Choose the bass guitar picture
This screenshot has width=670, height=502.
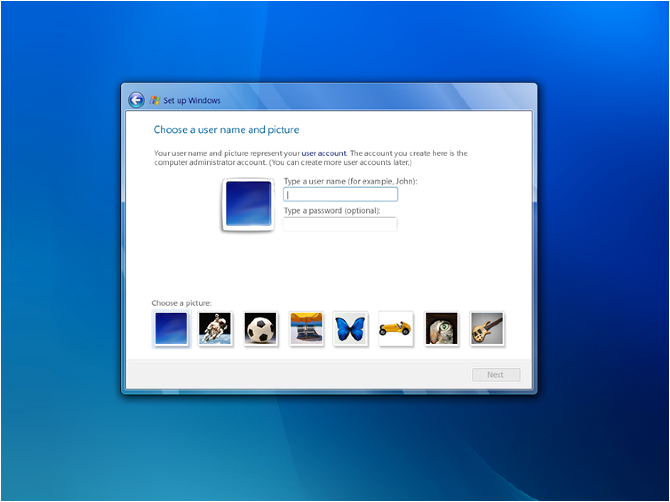click(x=487, y=329)
